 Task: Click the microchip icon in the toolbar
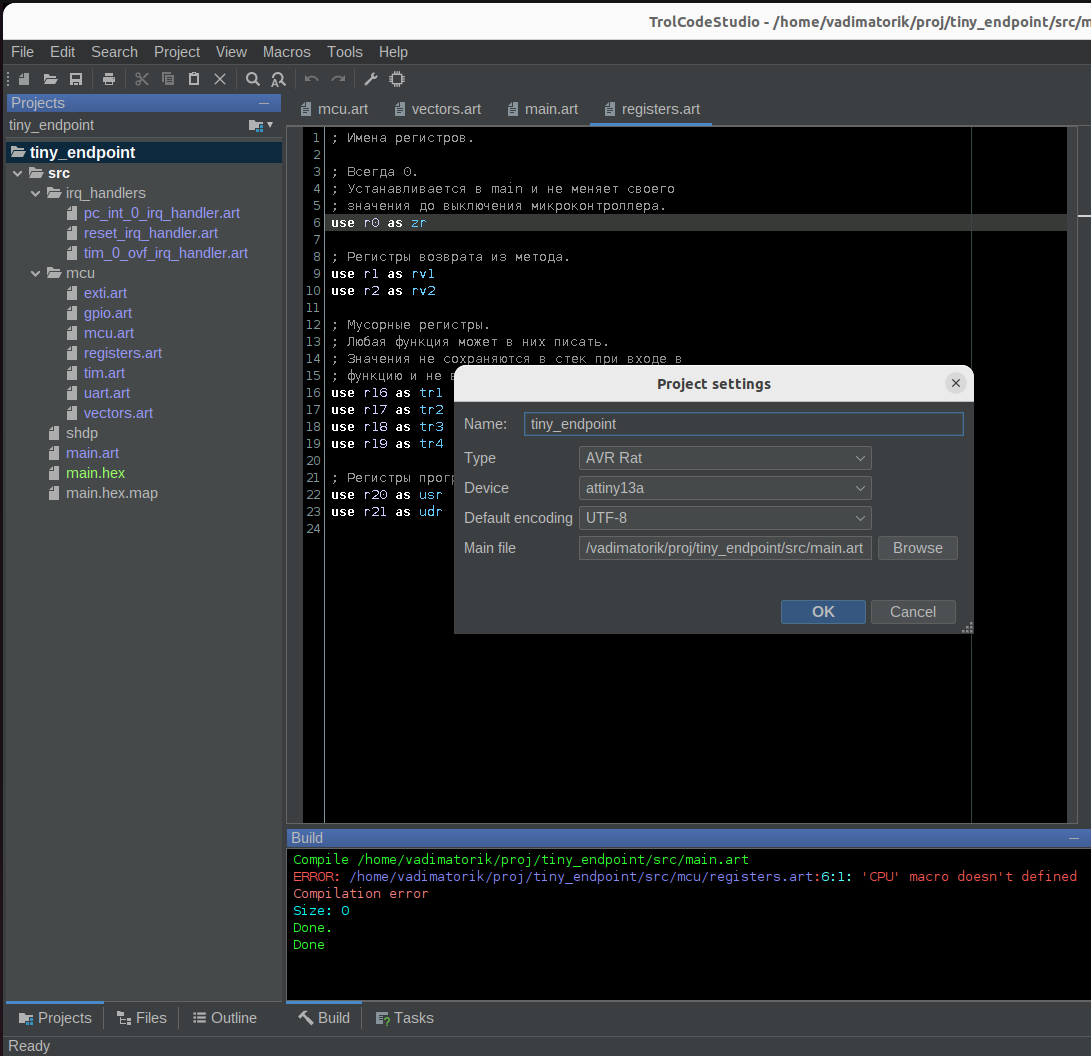pos(396,79)
